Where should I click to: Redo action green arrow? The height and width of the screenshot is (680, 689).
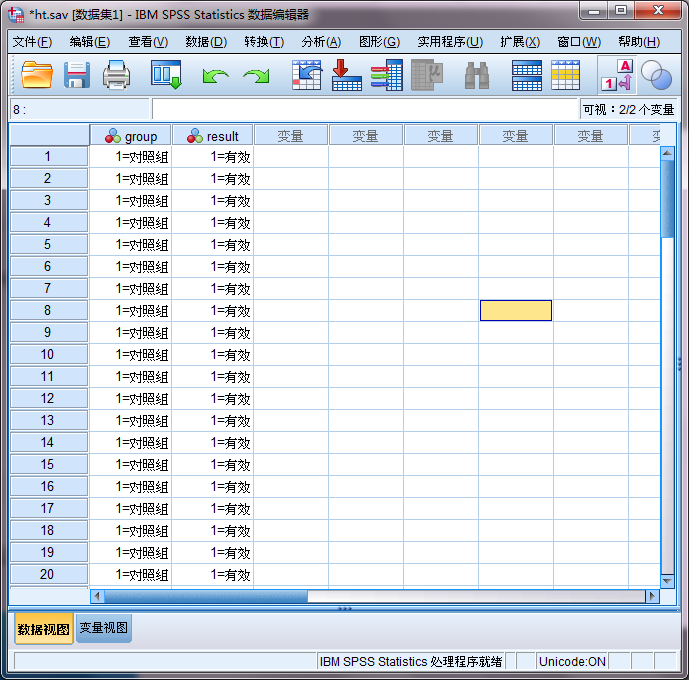[x=256, y=76]
